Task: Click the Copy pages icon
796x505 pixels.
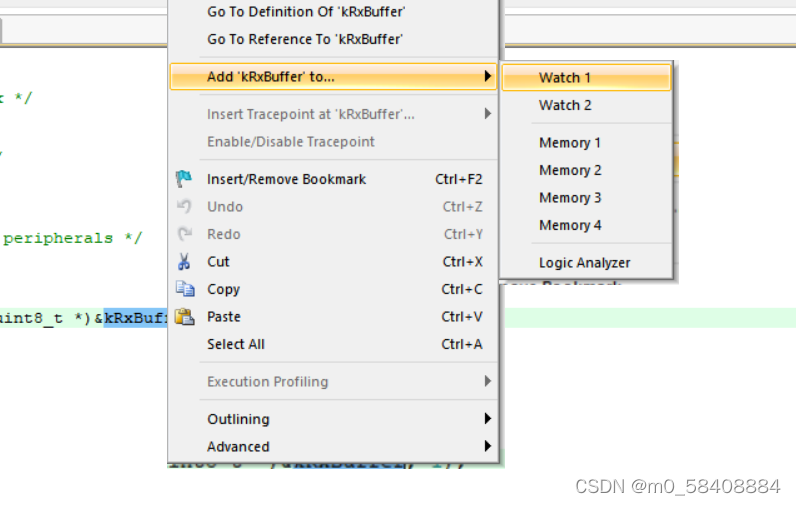Action: 185,289
